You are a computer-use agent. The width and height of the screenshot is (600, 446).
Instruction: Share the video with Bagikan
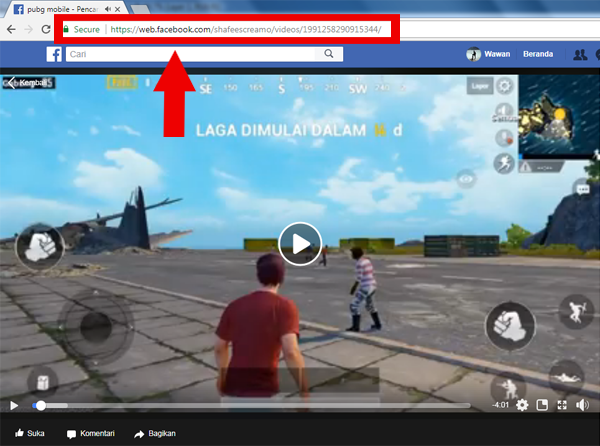[x=155, y=433]
